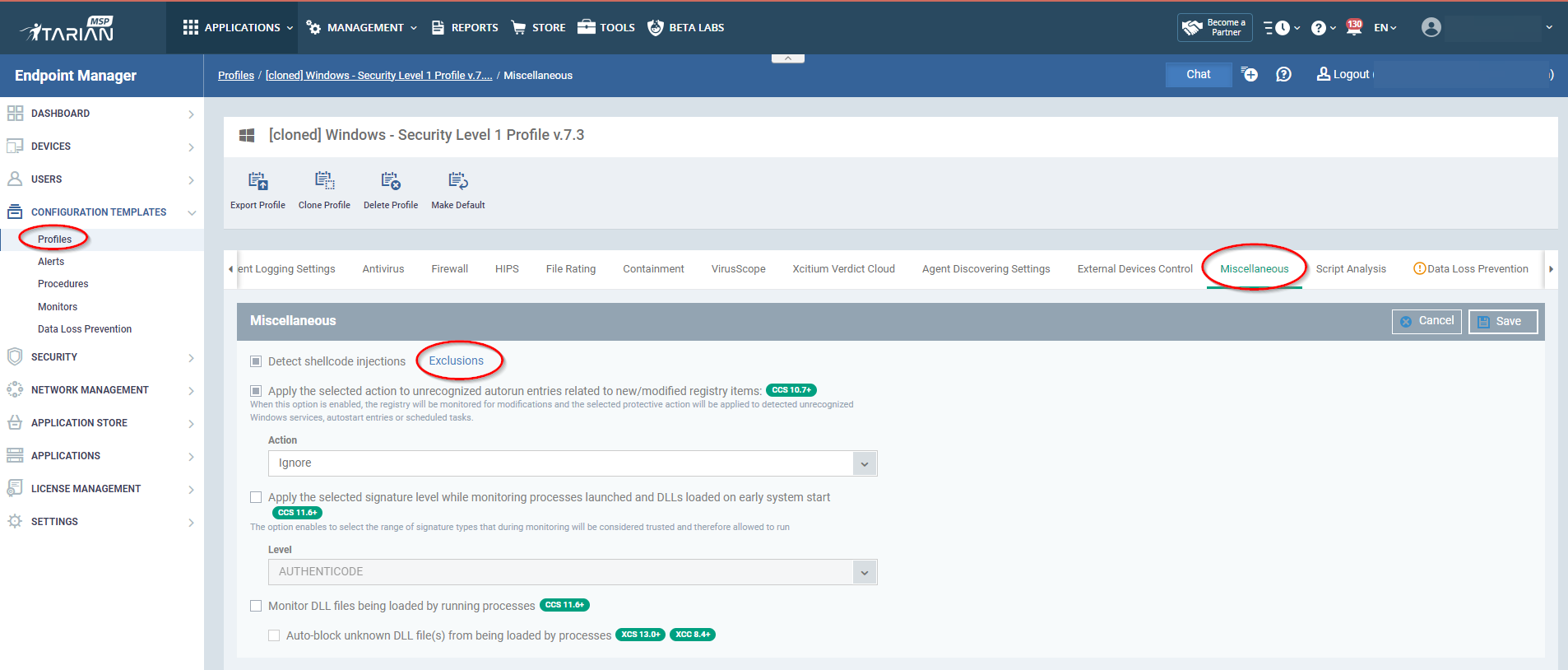The image size is (1568, 670).
Task: Toggle unrecognized autorun entries action checkbox
Action: (x=256, y=391)
